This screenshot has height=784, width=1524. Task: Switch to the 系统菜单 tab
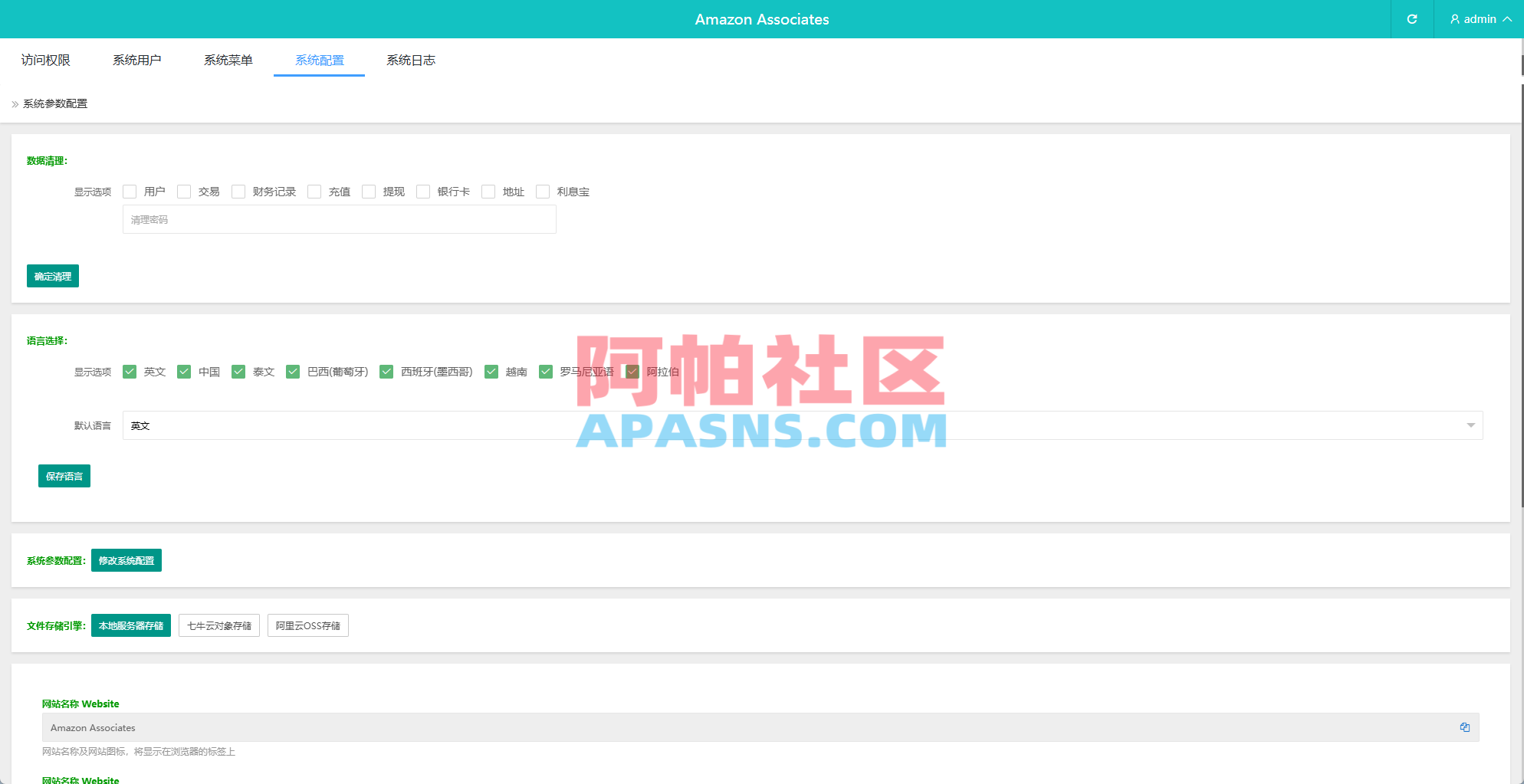(x=228, y=60)
